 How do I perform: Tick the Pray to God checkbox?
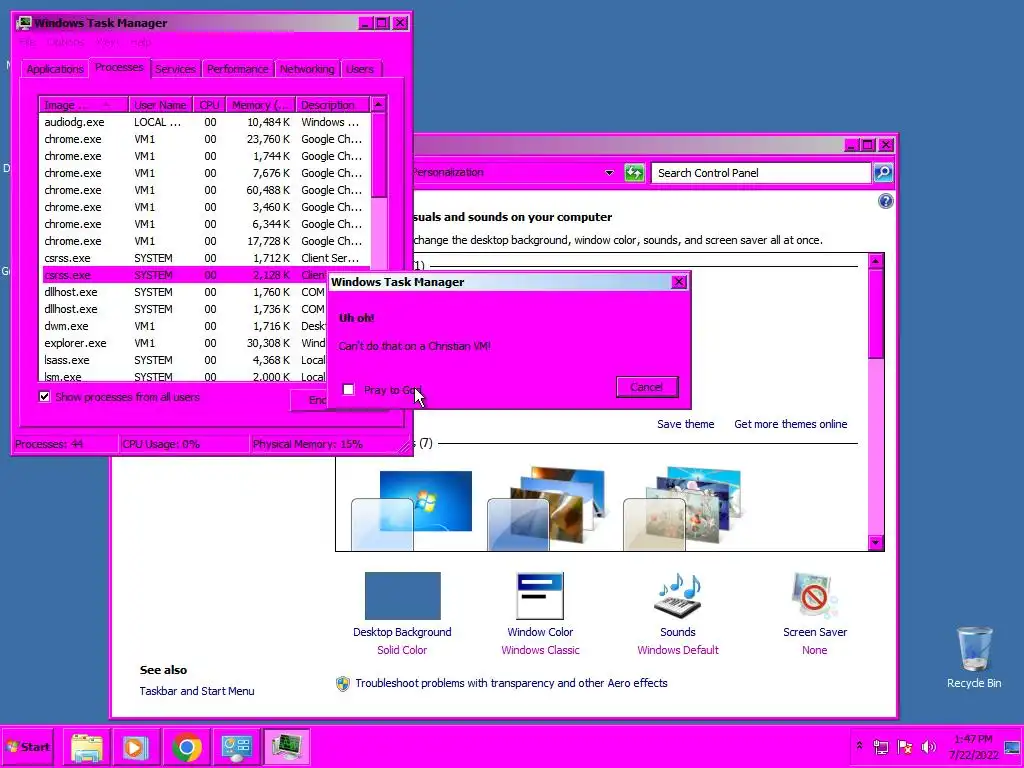[348, 390]
